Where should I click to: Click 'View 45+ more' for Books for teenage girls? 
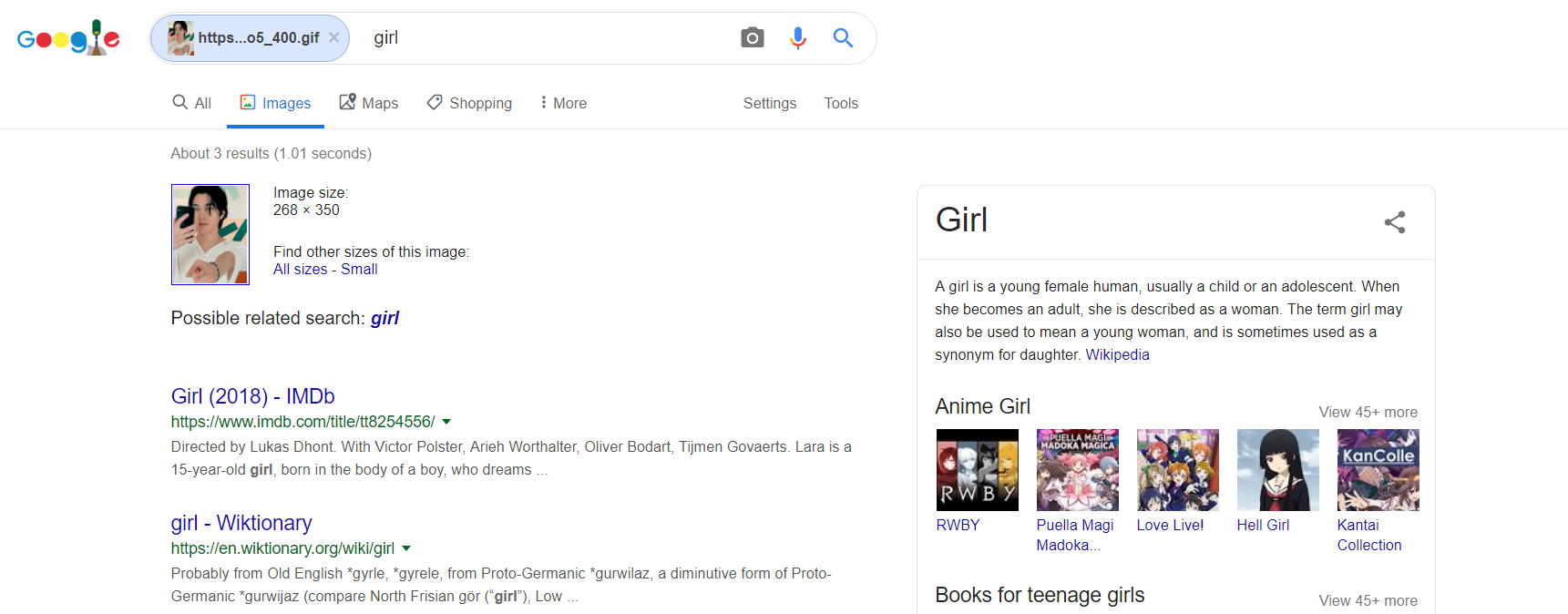[x=1368, y=600]
